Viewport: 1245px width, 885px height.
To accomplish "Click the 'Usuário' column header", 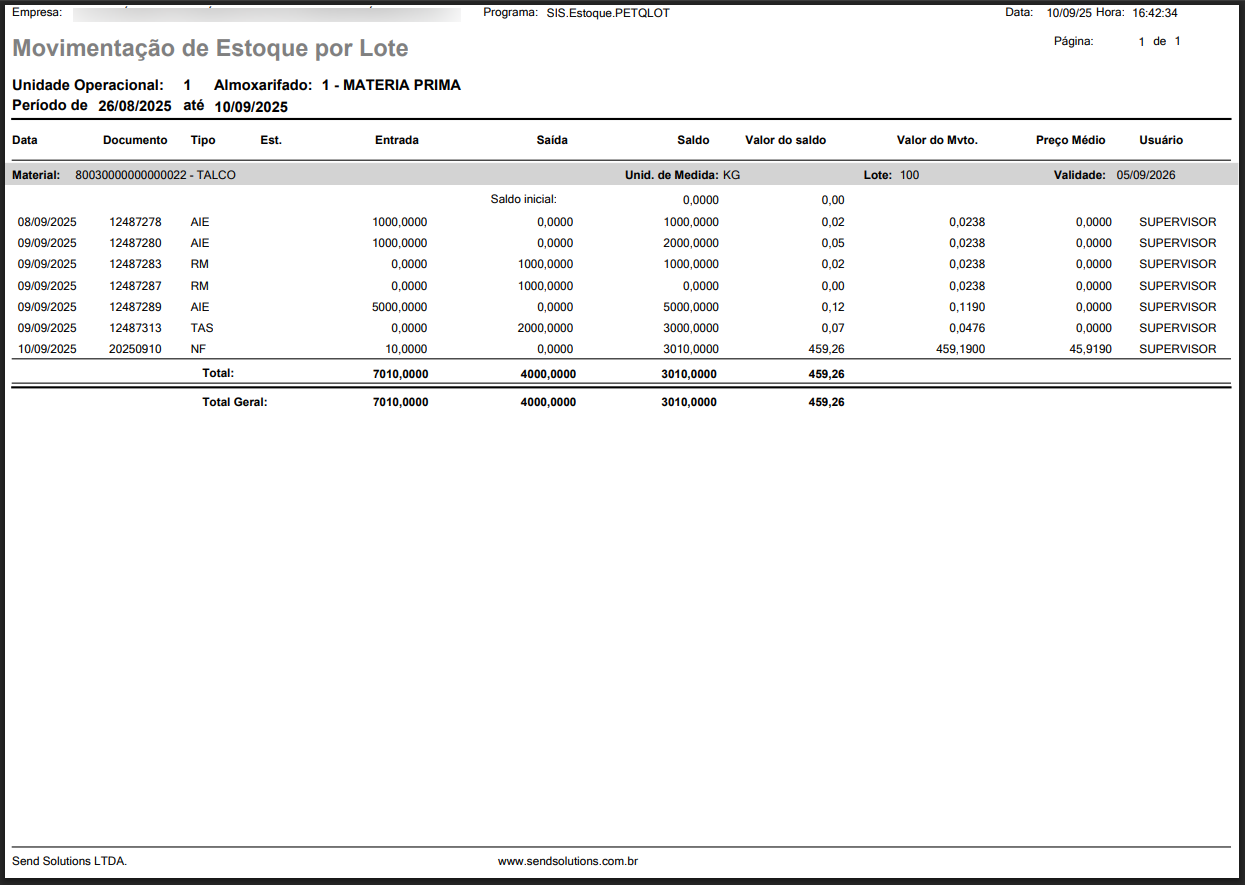I will pos(1160,140).
